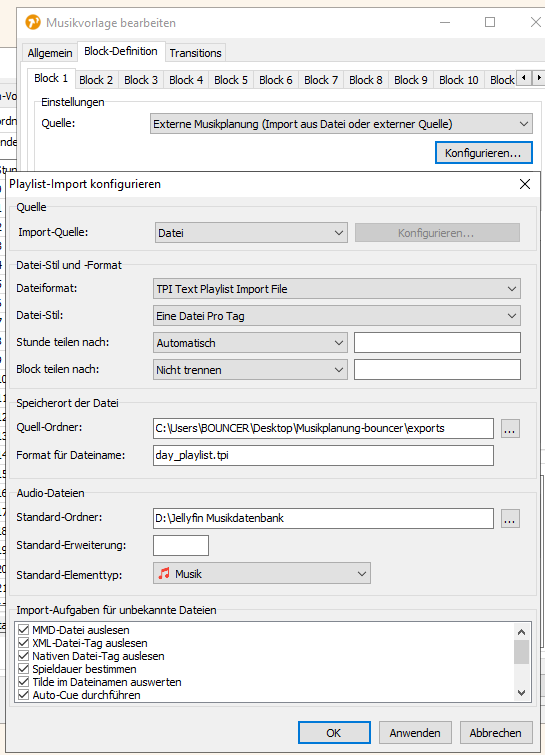
Task: Toggle Spieldauer bestimmen checkbox
Action: click(23, 669)
